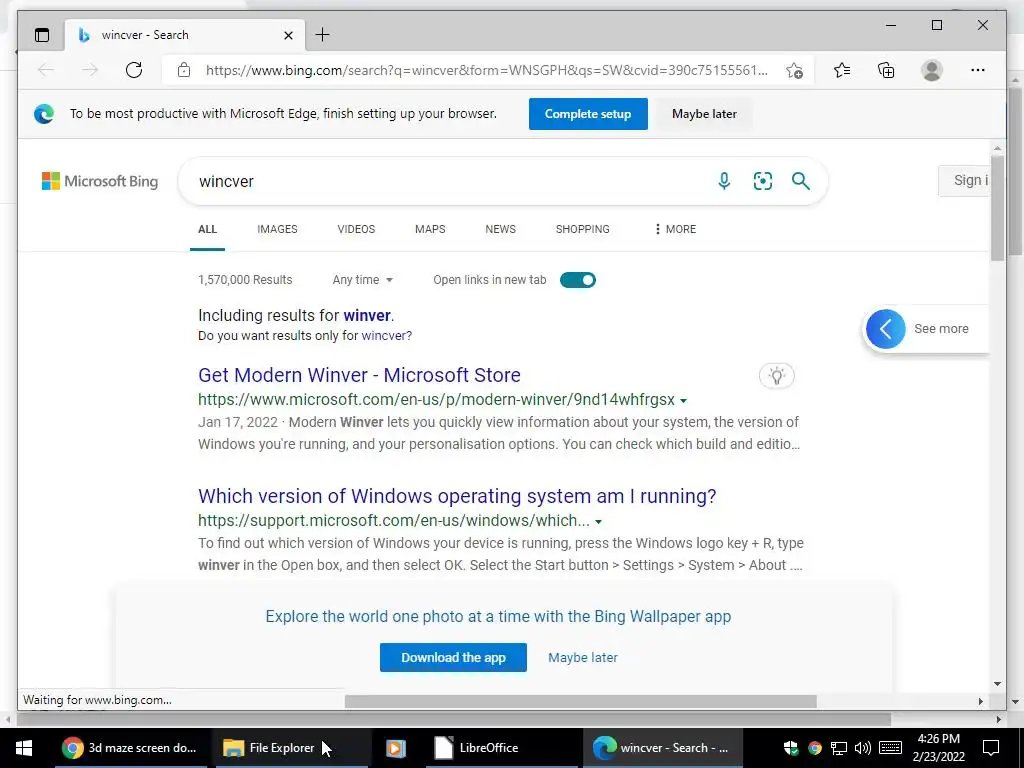Open the Favorites list icon
The image size is (1024, 768).
842,70
